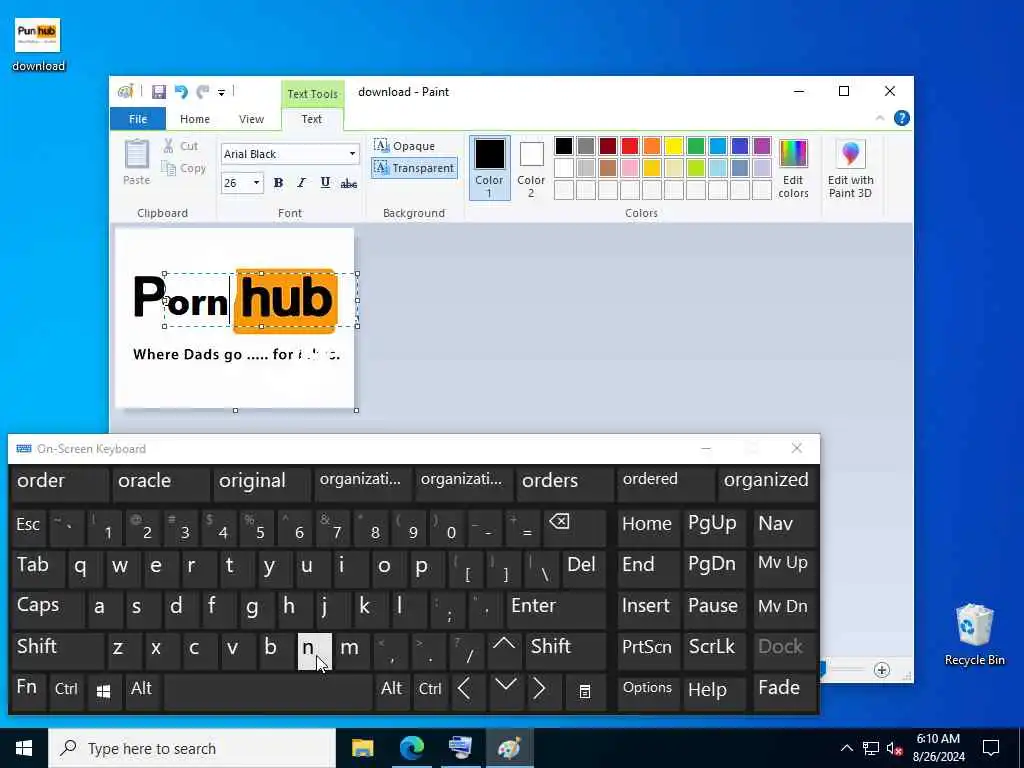
Task: Open the notification center icon
Action: [x=991, y=748]
